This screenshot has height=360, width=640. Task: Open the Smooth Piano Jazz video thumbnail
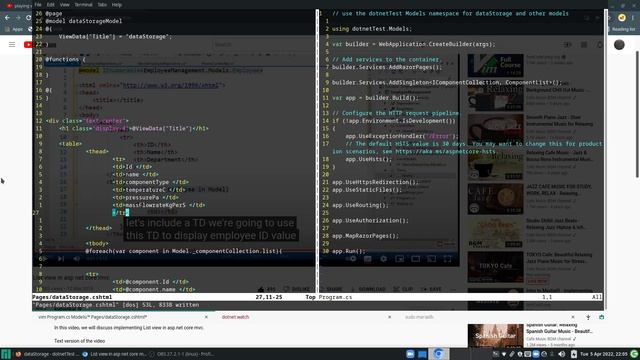(496, 129)
